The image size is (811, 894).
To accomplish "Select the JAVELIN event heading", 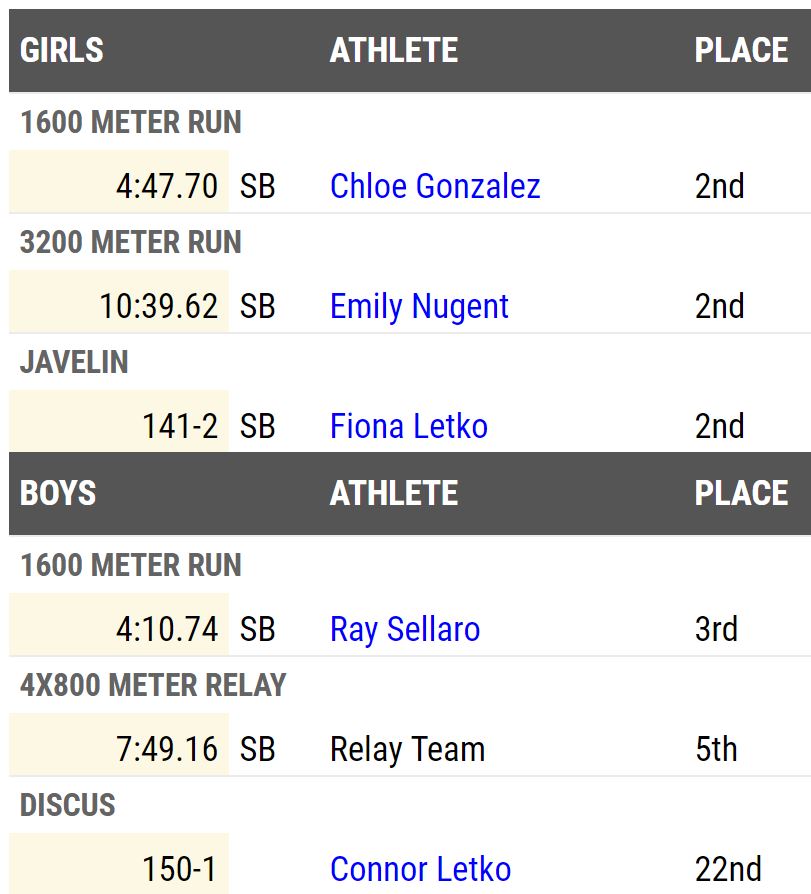I will coord(74,363).
